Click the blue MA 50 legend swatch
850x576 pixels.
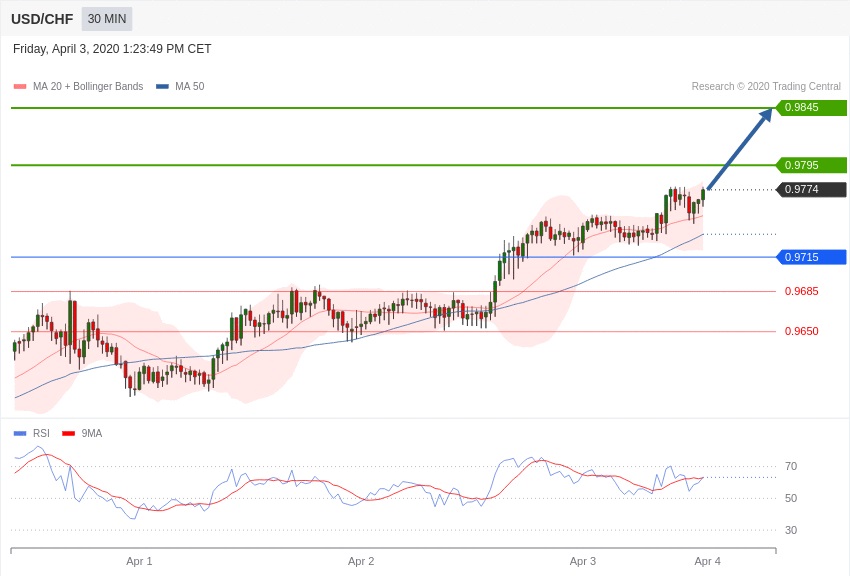click(162, 87)
